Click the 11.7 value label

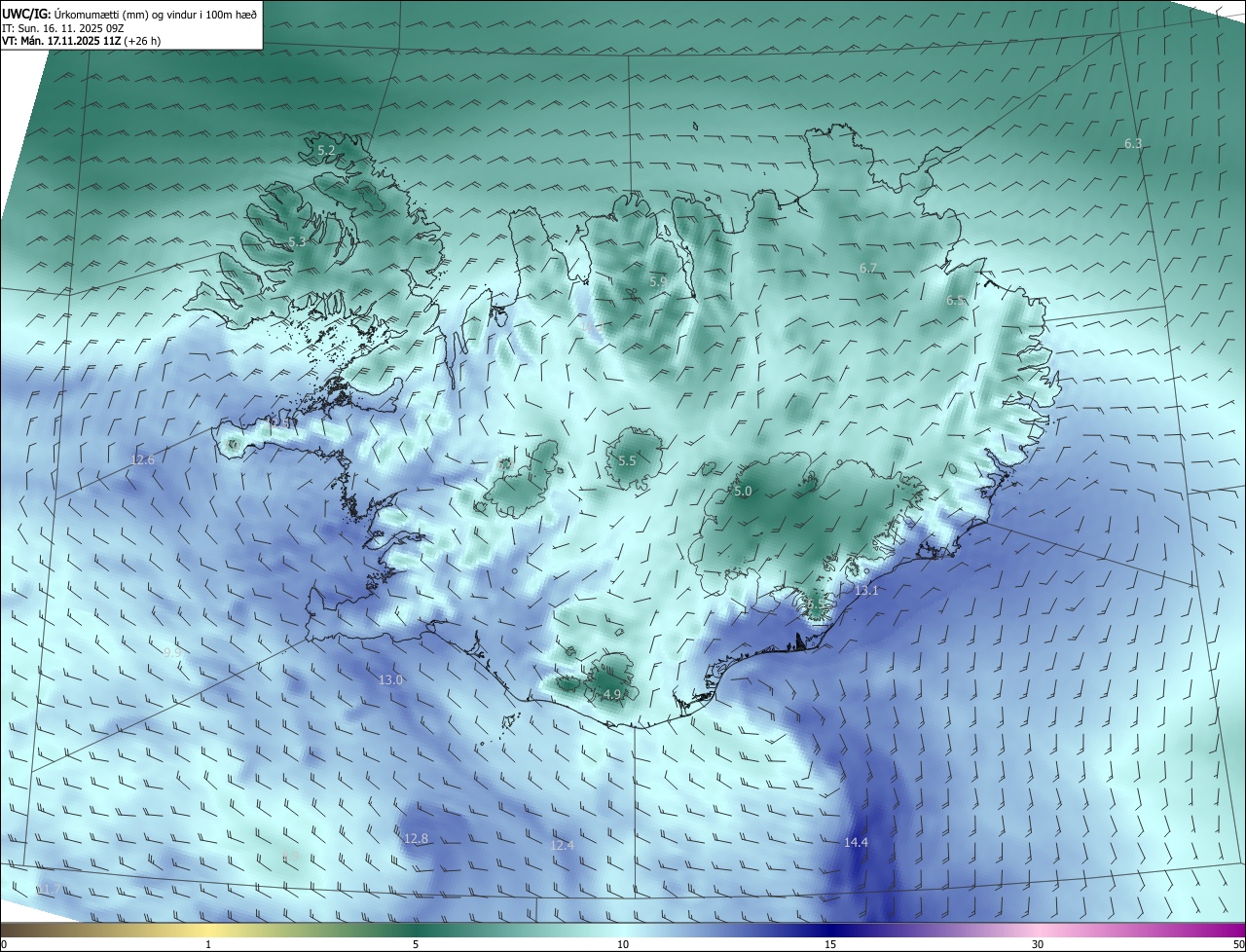pos(47,889)
